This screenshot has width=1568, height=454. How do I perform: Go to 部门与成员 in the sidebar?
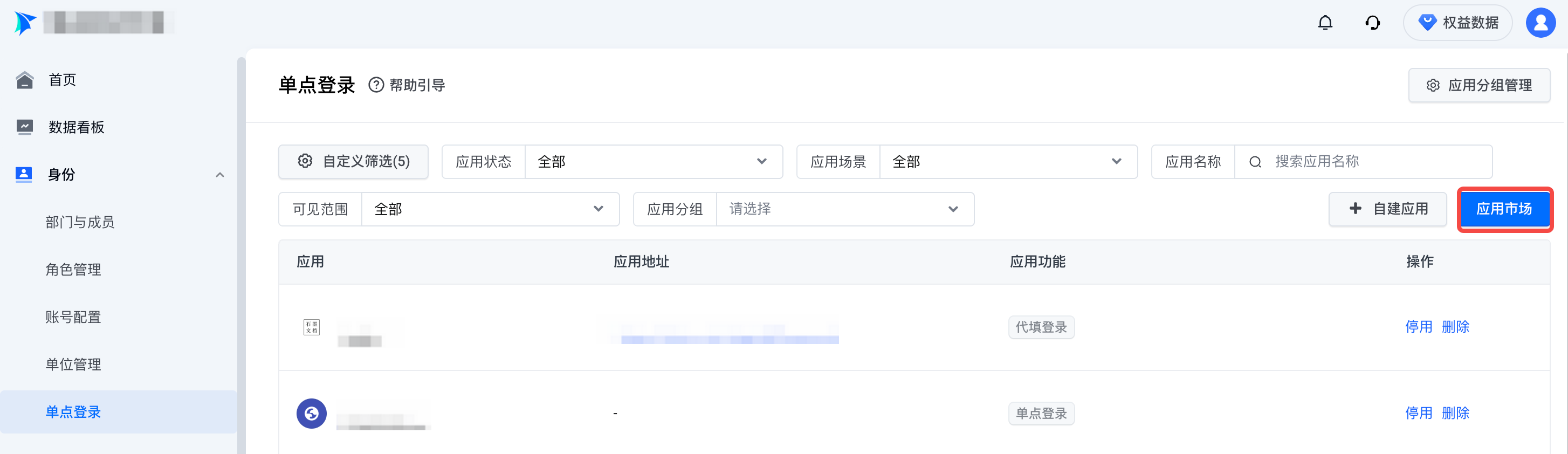click(x=80, y=222)
